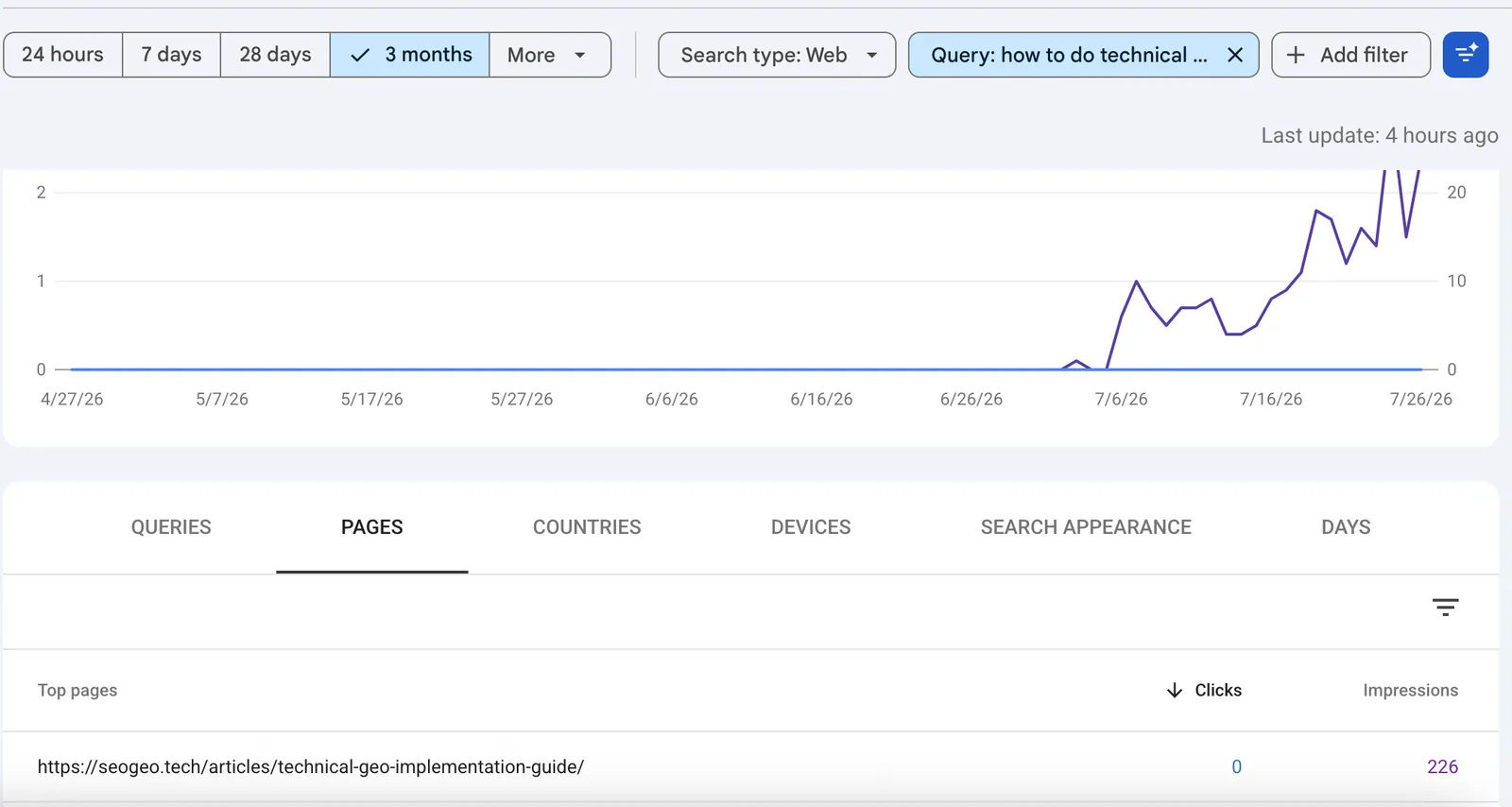Image resolution: width=1512 pixels, height=807 pixels.
Task: Click the Top pages column header
Action: tap(77, 691)
